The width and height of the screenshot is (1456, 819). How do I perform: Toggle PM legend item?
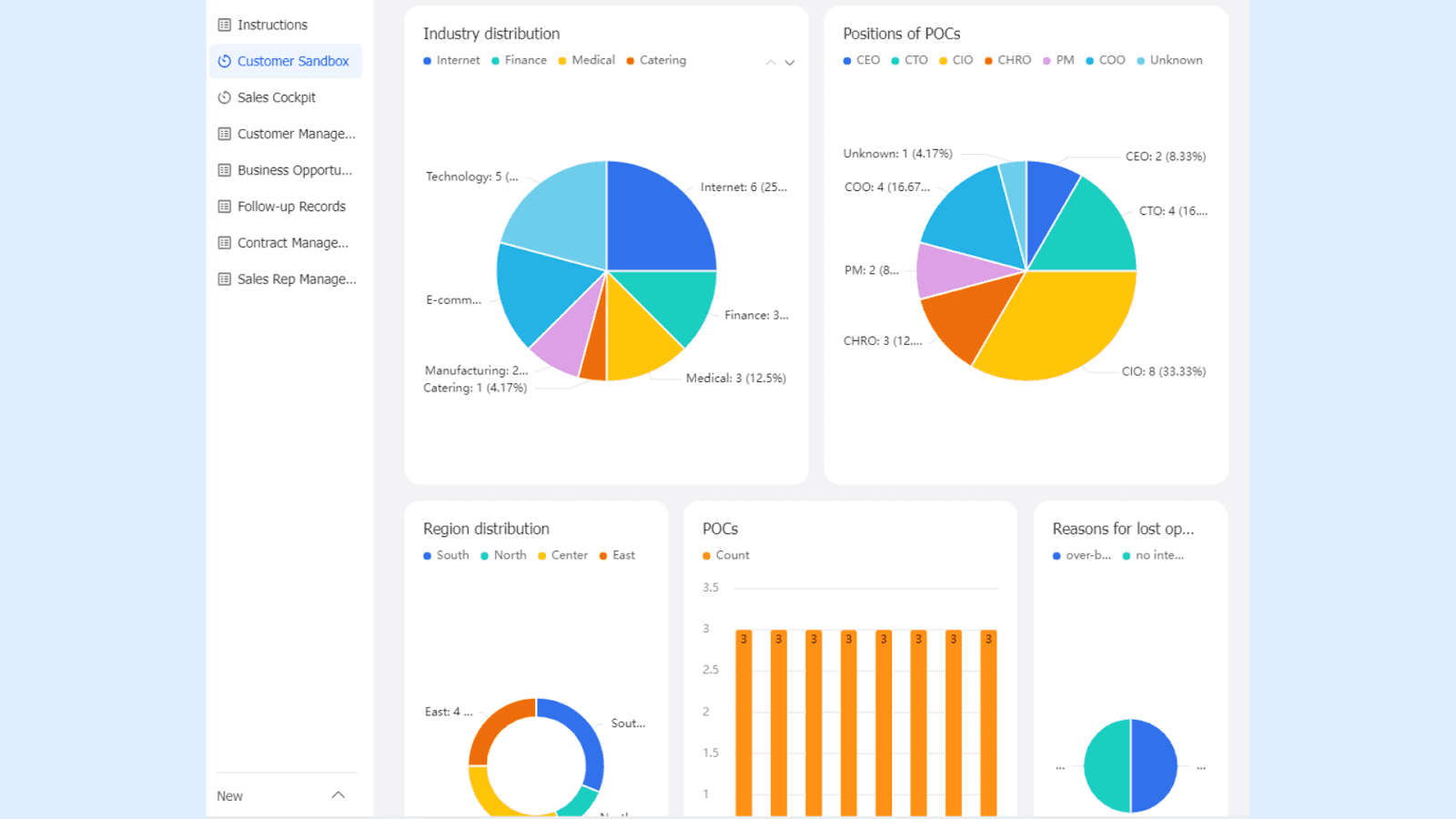pyautogui.click(x=1058, y=60)
